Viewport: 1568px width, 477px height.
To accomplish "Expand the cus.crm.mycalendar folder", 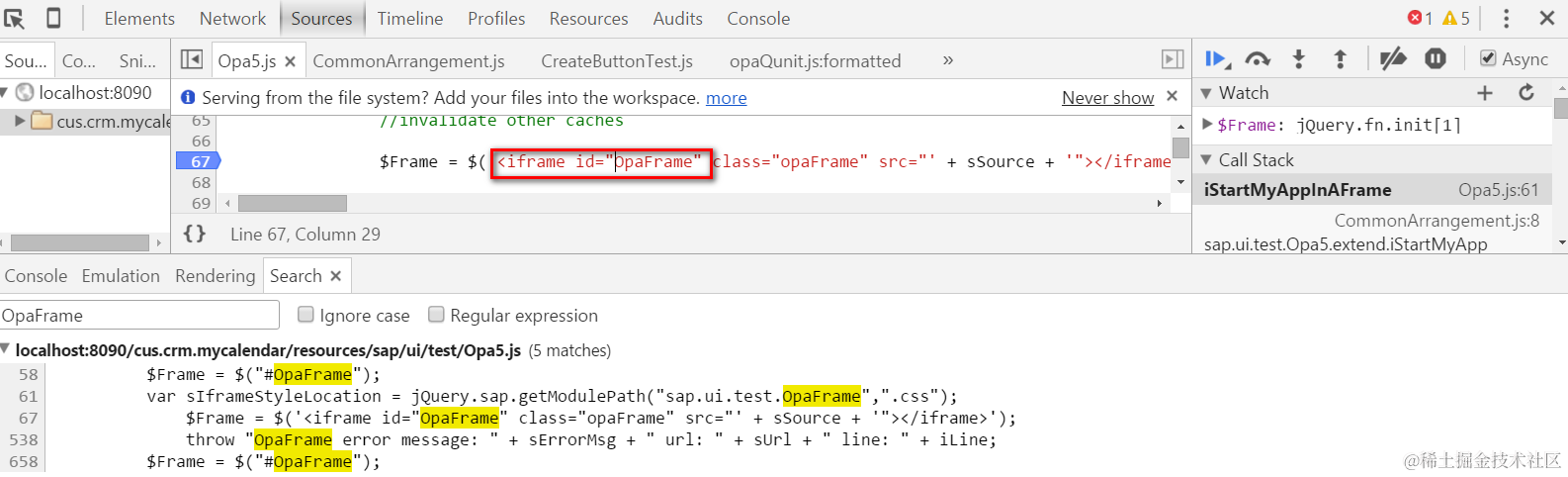I will 20,121.
